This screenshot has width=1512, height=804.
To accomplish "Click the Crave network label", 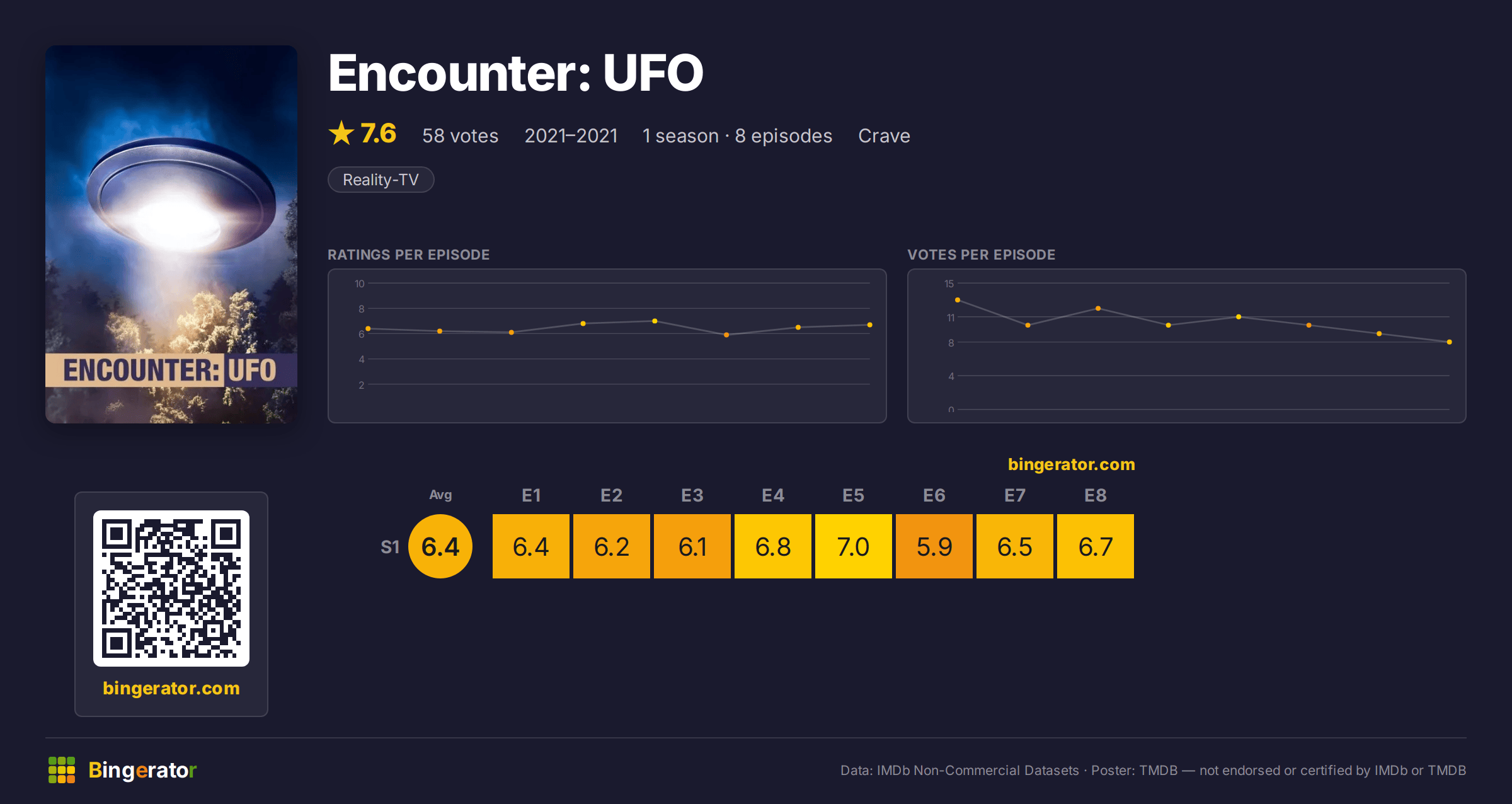I will point(884,135).
